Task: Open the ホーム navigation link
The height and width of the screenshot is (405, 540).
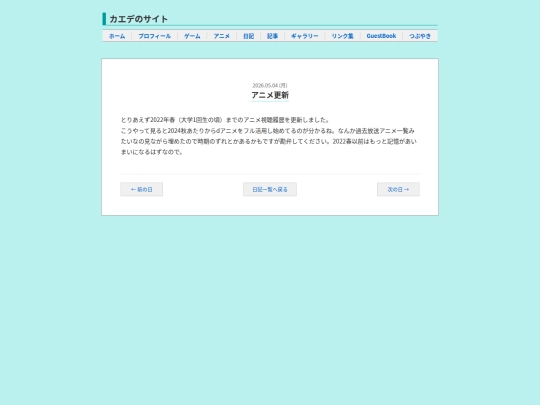Action: pos(117,36)
